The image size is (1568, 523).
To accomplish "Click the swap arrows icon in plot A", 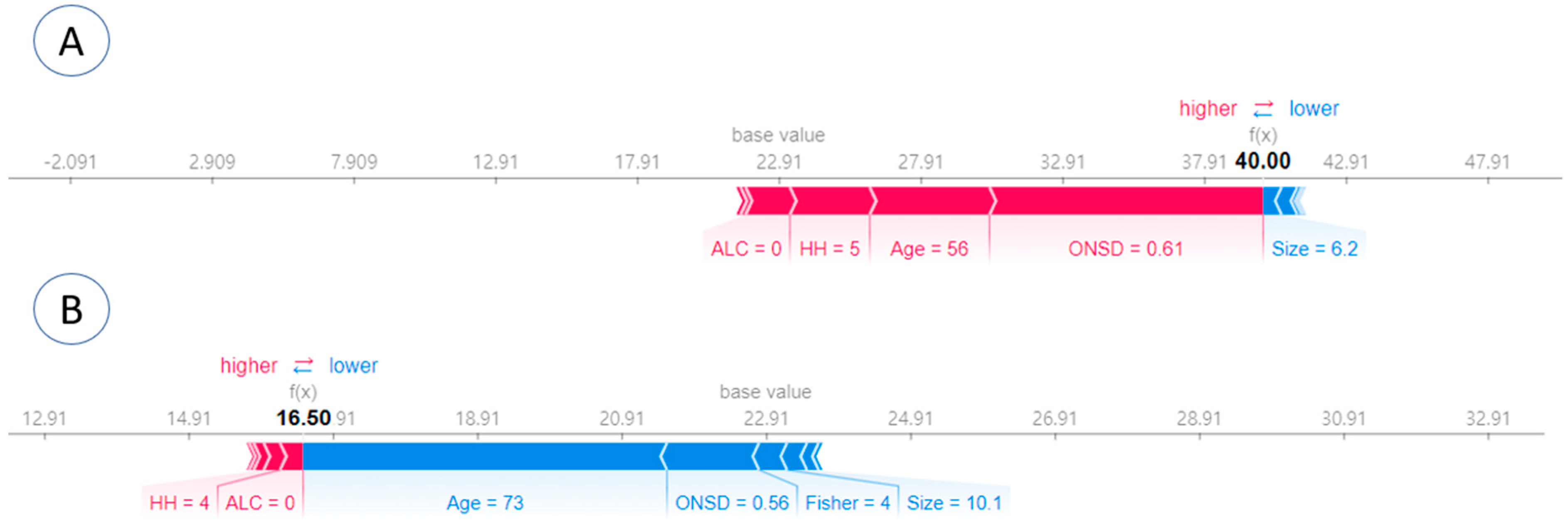I will pos(1263,109).
